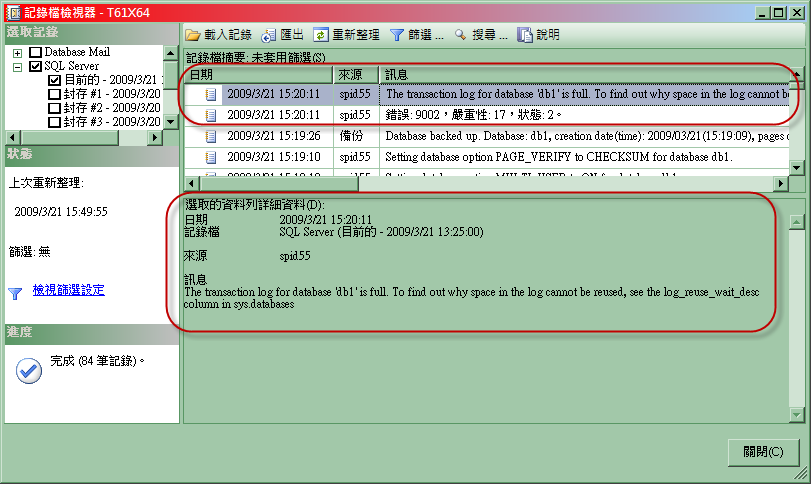Click the 完成 checkmark progress icon
The image size is (811, 484).
click(28, 370)
